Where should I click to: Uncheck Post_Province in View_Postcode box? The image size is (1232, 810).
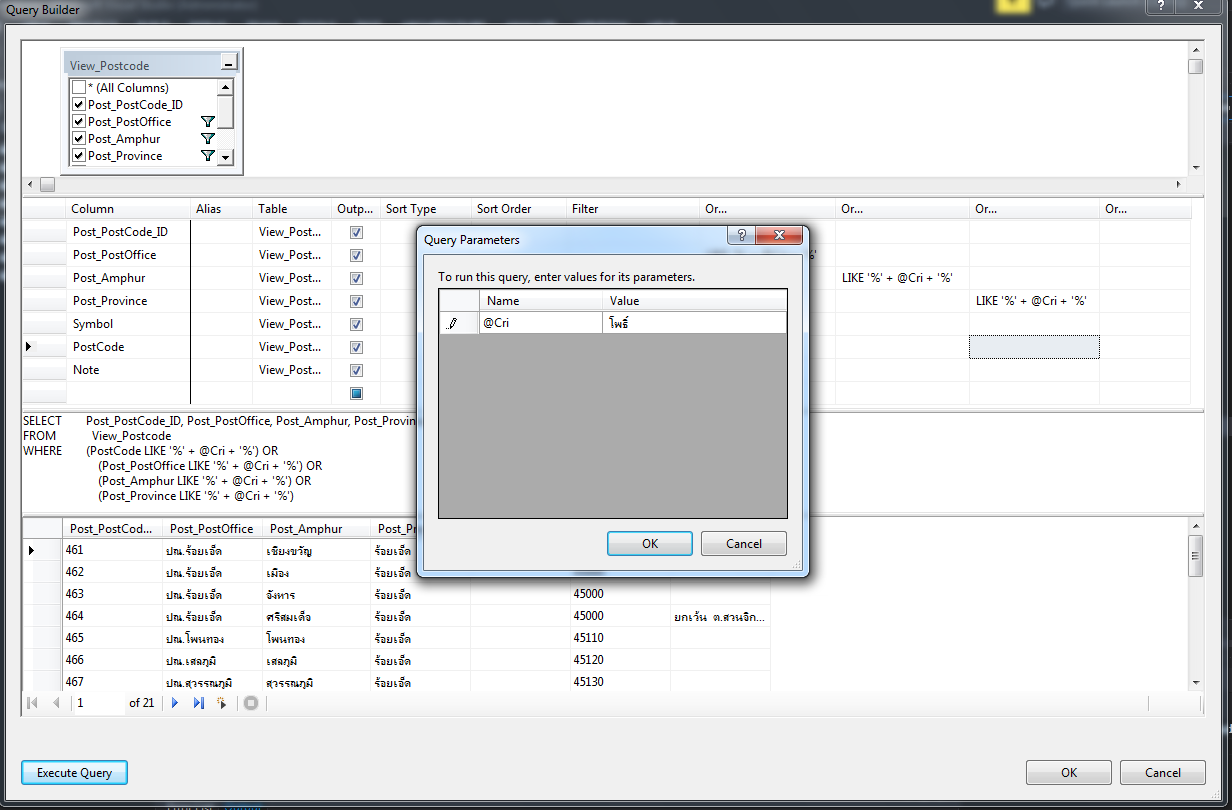tap(79, 156)
